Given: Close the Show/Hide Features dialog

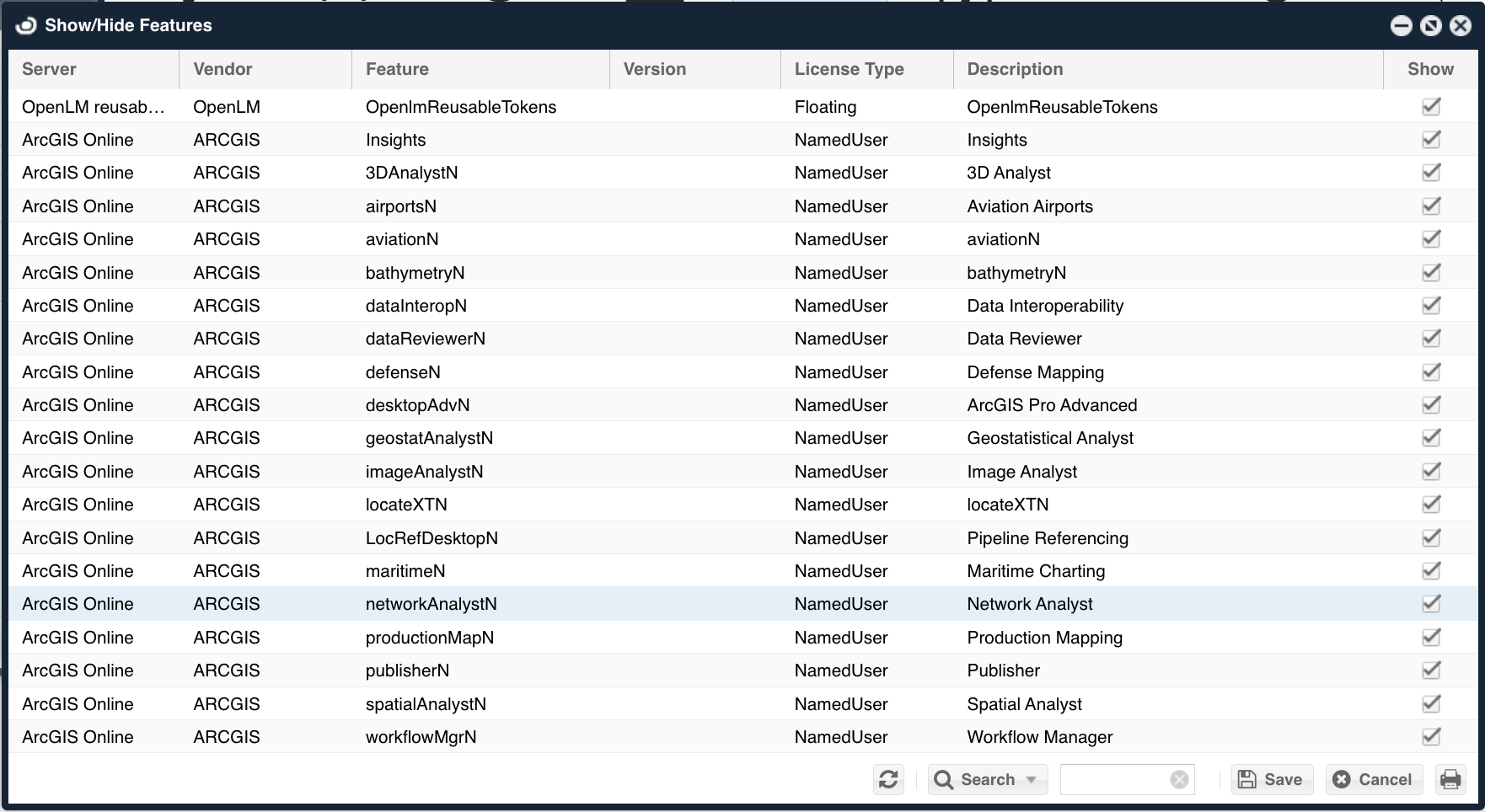Looking at the screenshot, I should 1461,26.
